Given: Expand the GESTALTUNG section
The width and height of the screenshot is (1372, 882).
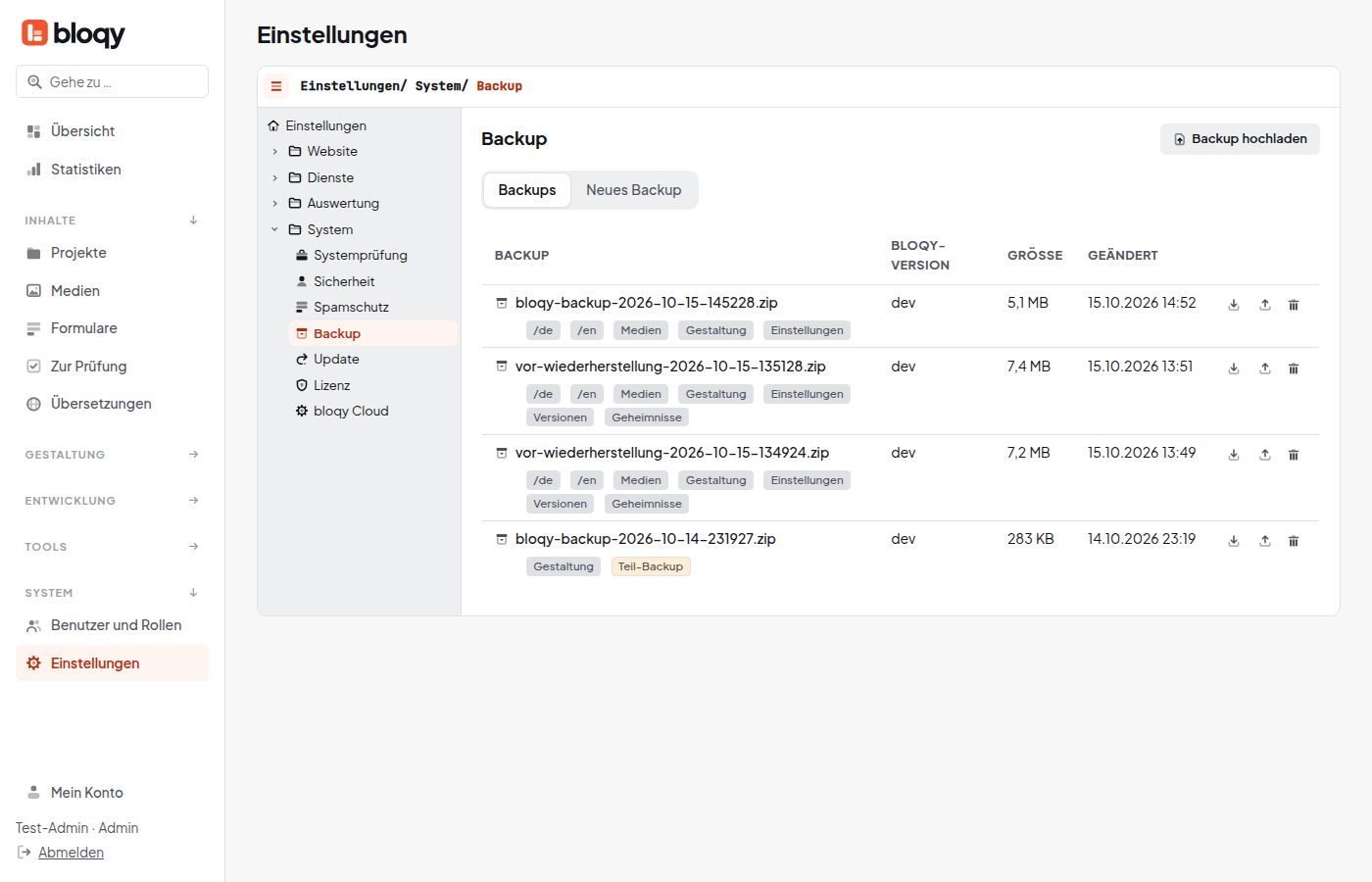Looking at the screenshot, I should 112,455.
